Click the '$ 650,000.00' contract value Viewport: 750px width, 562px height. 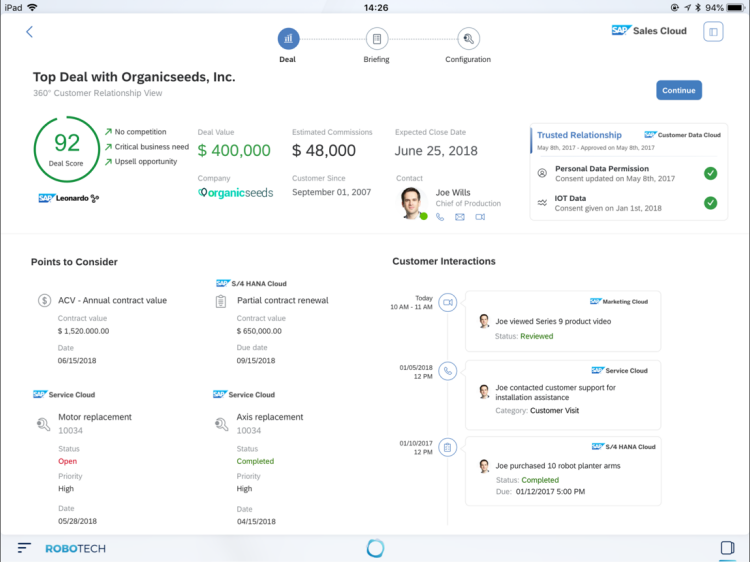click(x=259, y=331)
